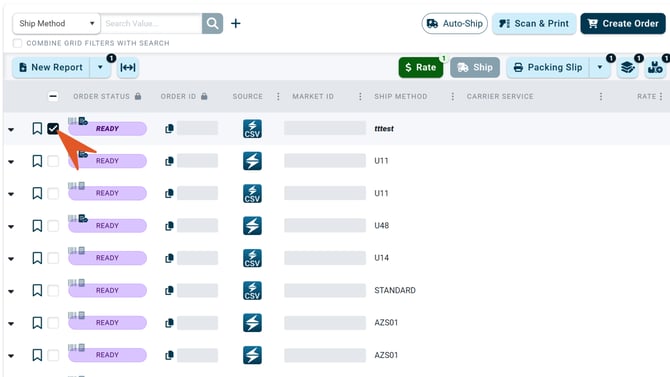This screenshot has height=377, width=670.
Task: Copy order ID of U48 row
Action: coord(169,226)
